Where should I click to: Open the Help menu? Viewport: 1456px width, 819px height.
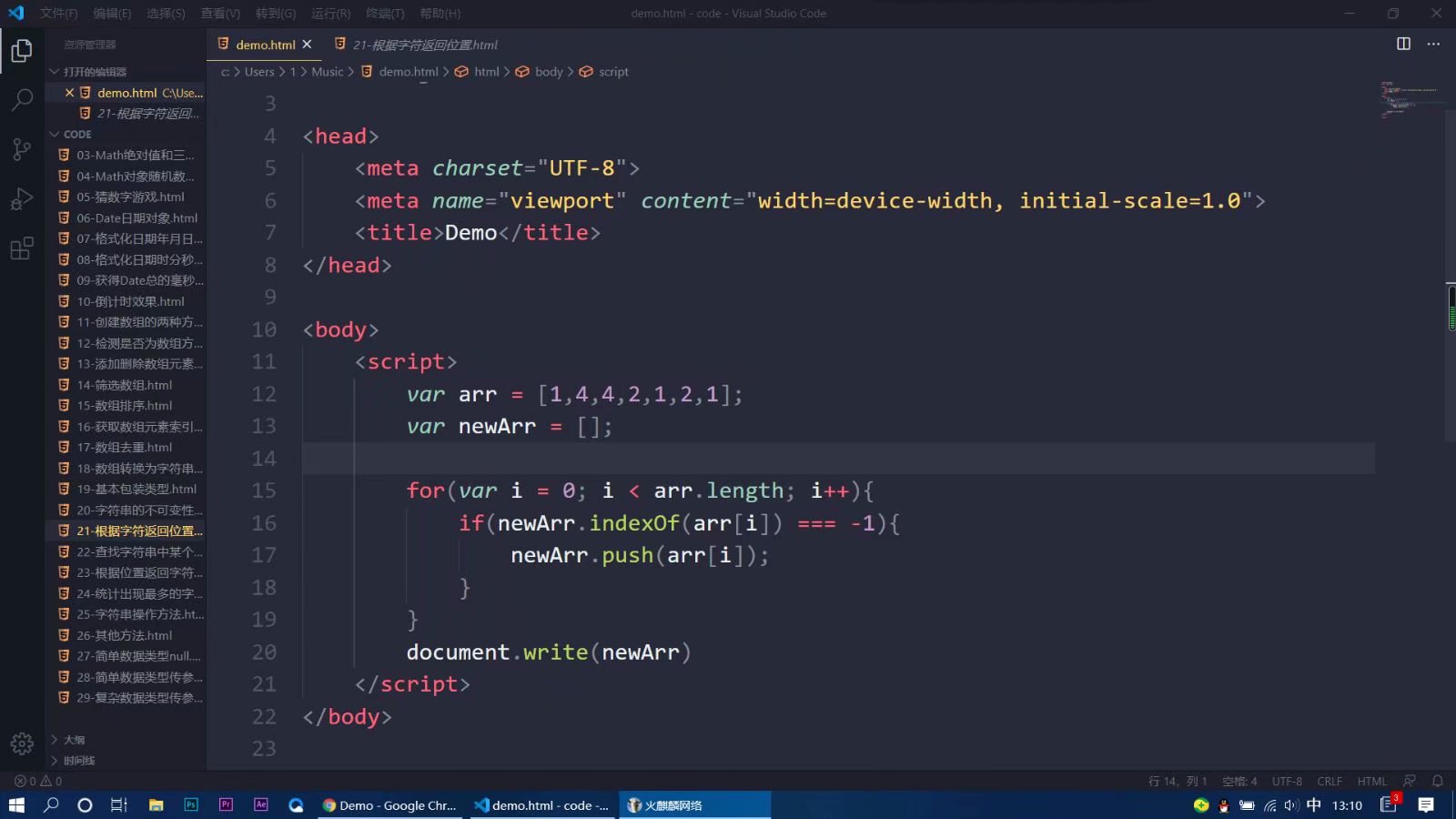(x=440, y=13)
